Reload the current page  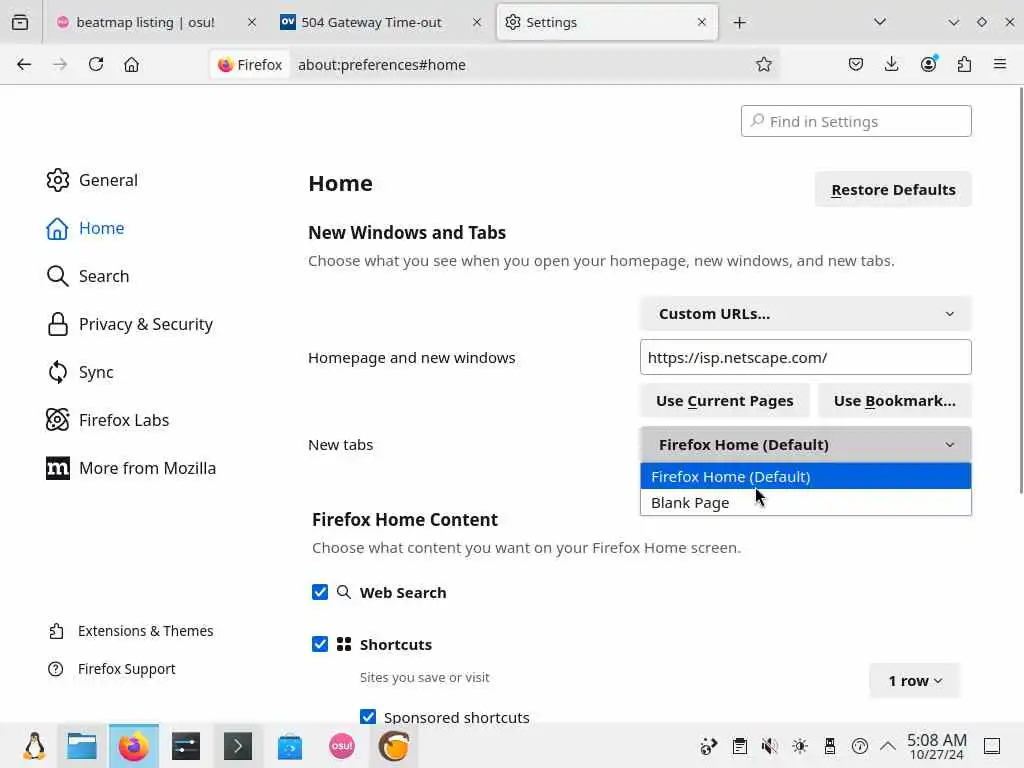coord(96,64)
